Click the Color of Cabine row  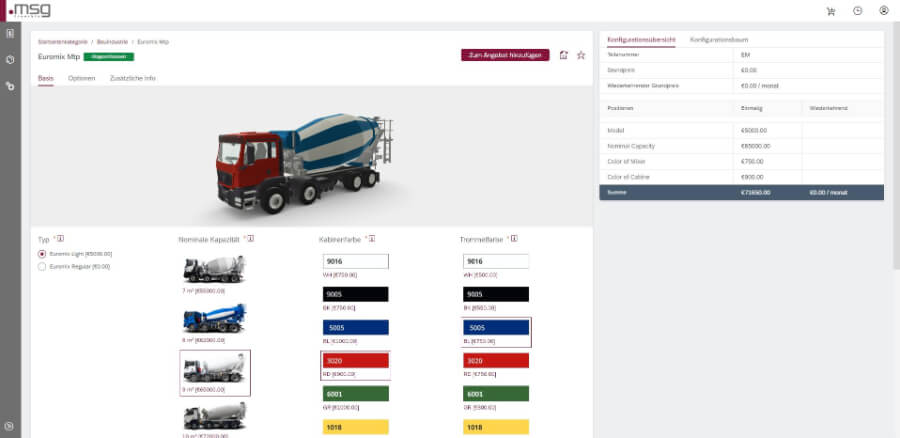pos(742,177)
